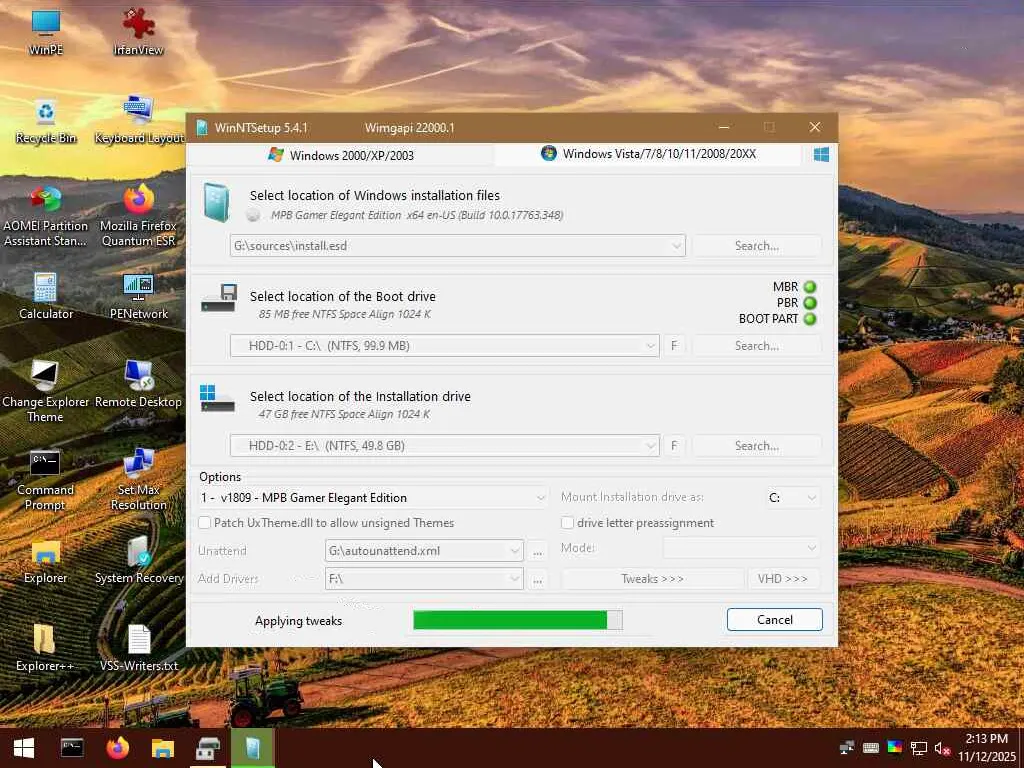The height and width of the screenshot is (768, 1024).
Task: Click Search button for Boot drive
Action: pyautogui.click(x=756, y=346)
